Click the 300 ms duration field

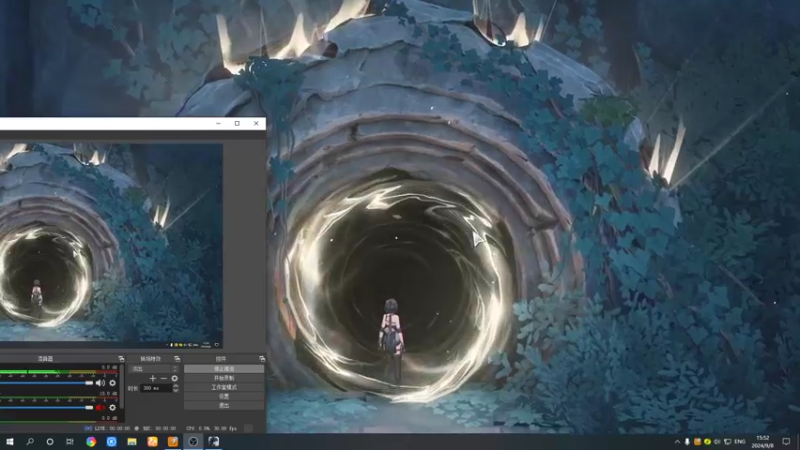[x=156, y=388]
